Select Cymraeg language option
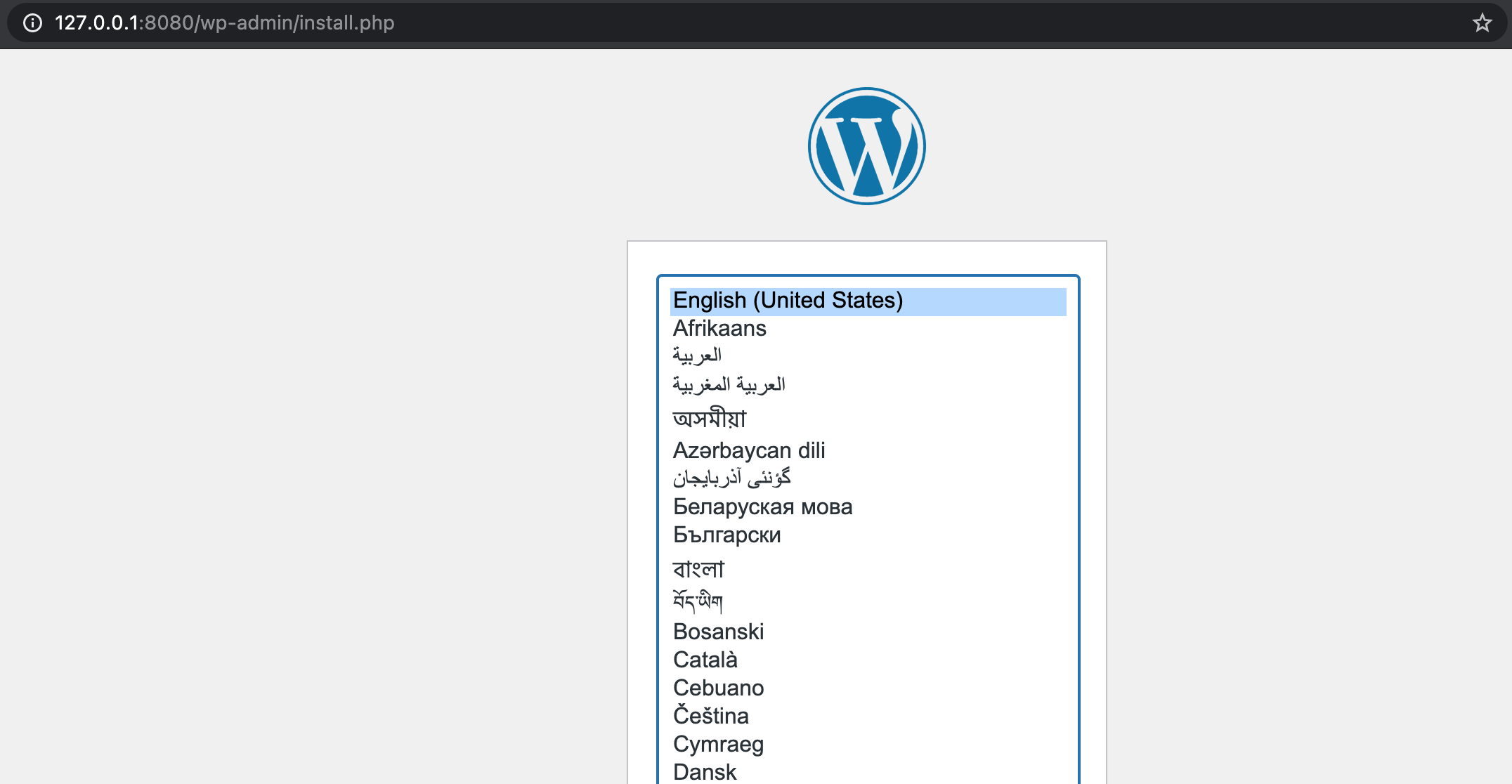 coord(718,745)
